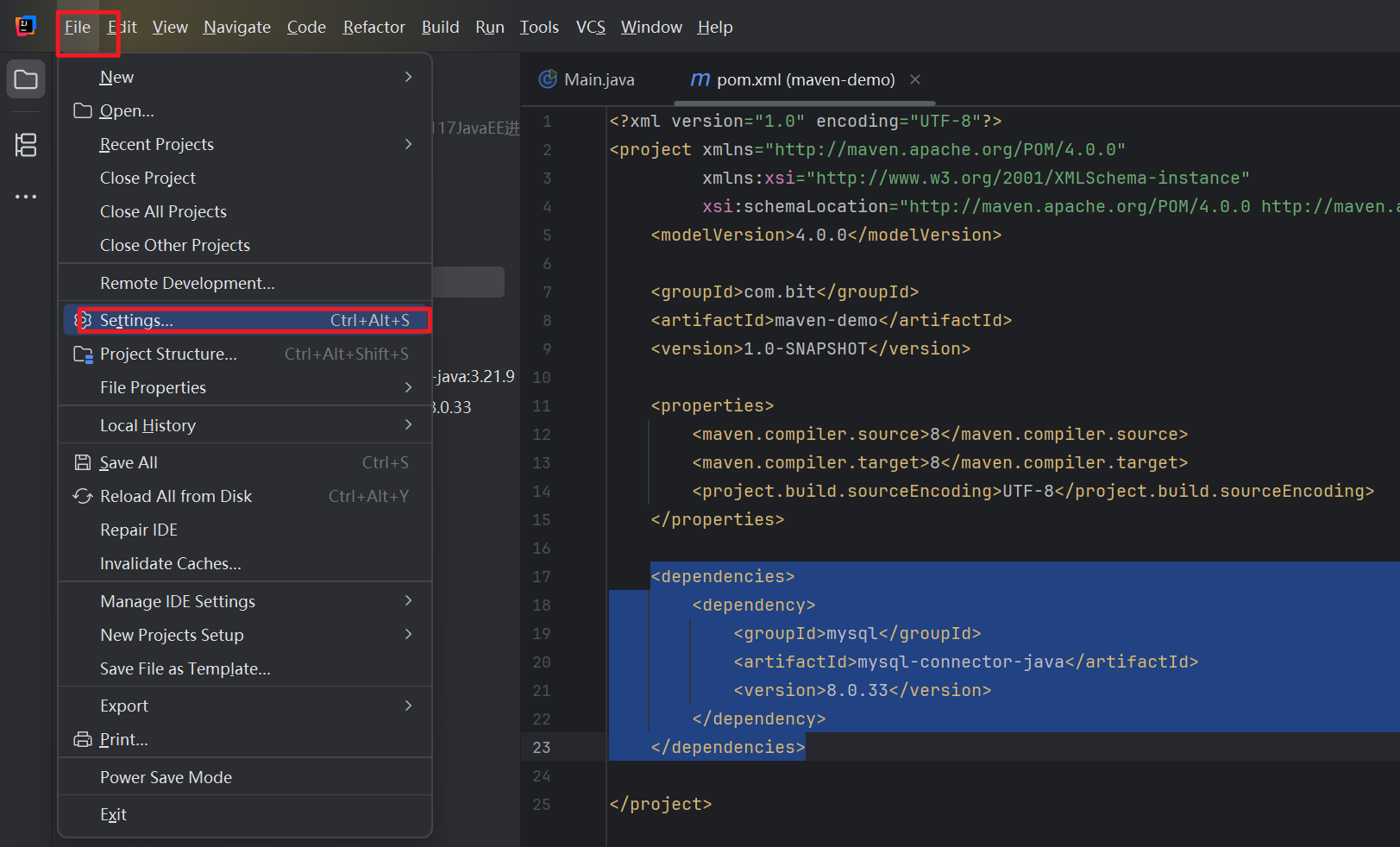Click the IntelliJ IDEA logo icon
The width and height of the screenshot is (1400, 847).
click(x=26, y=26)
